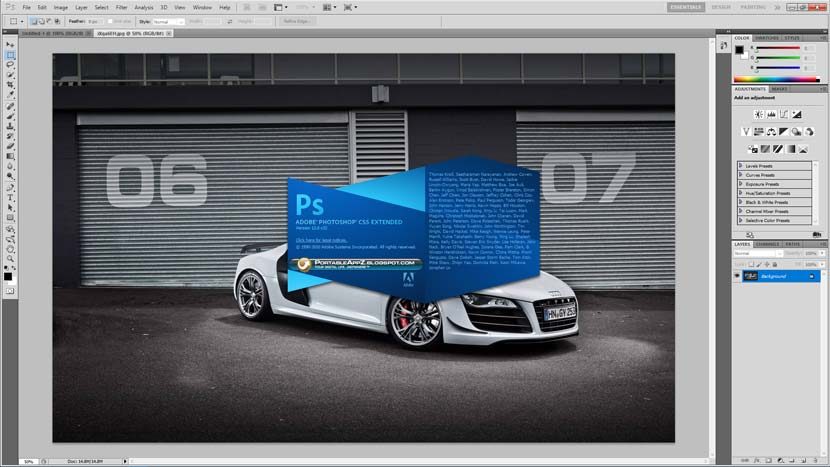Select the Gradient tool
This screenshot has width=830, height=467.
[10, 157]
